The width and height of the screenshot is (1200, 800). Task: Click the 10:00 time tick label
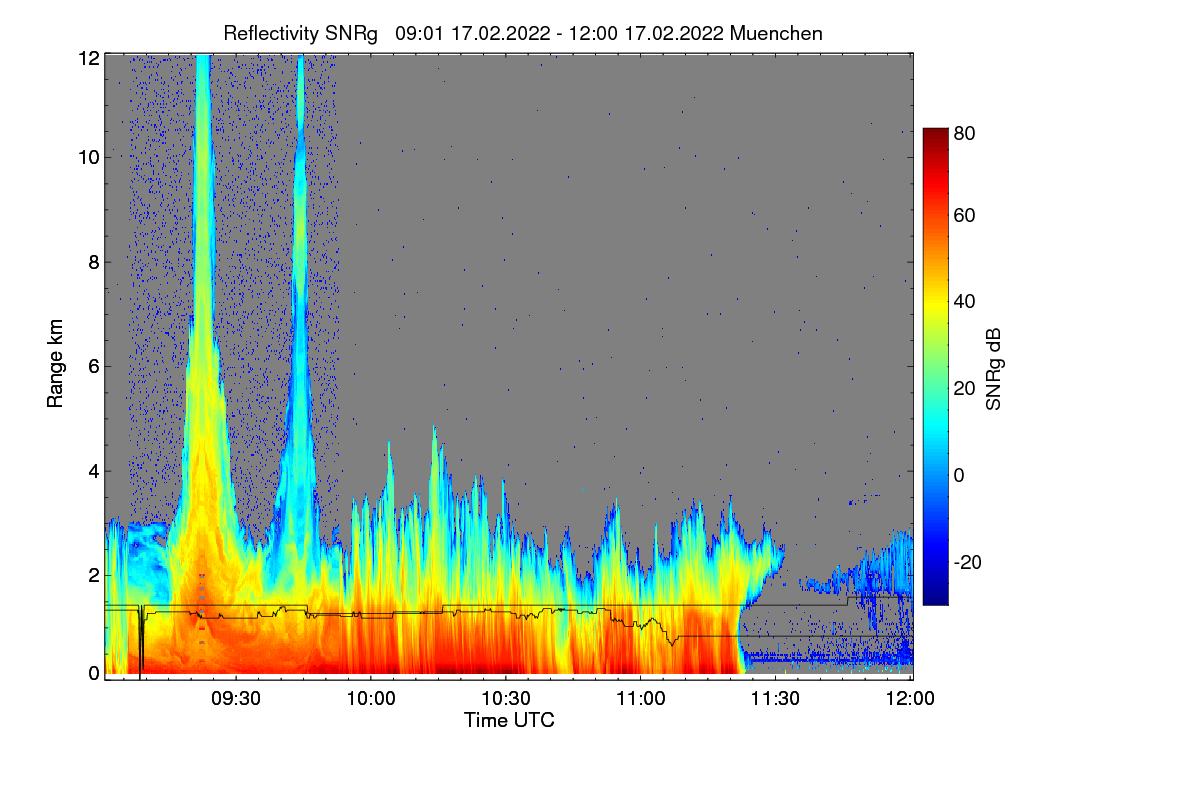point(371,698)
